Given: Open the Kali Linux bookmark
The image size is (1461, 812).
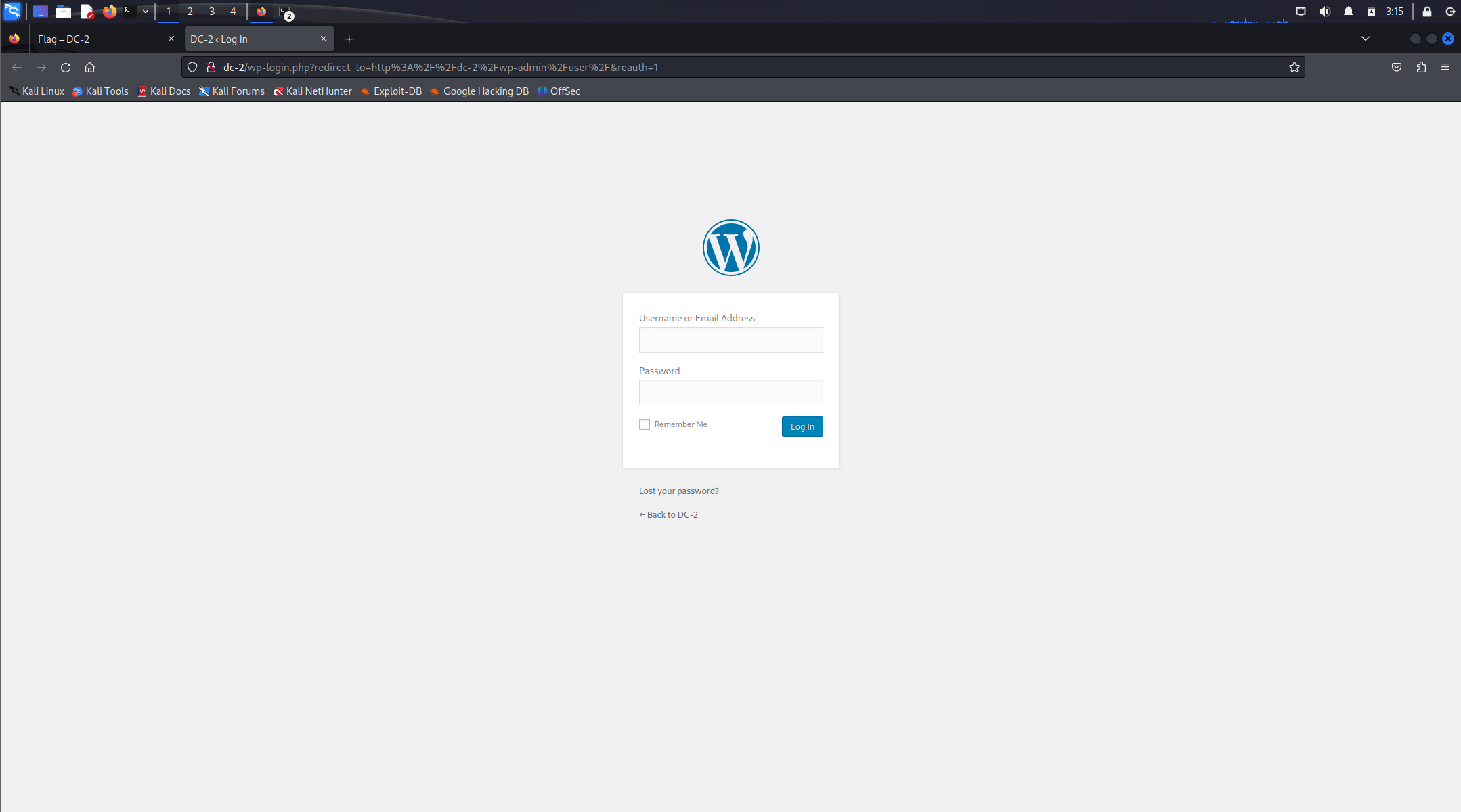Looking at the screenshot, I should [37, 91].
